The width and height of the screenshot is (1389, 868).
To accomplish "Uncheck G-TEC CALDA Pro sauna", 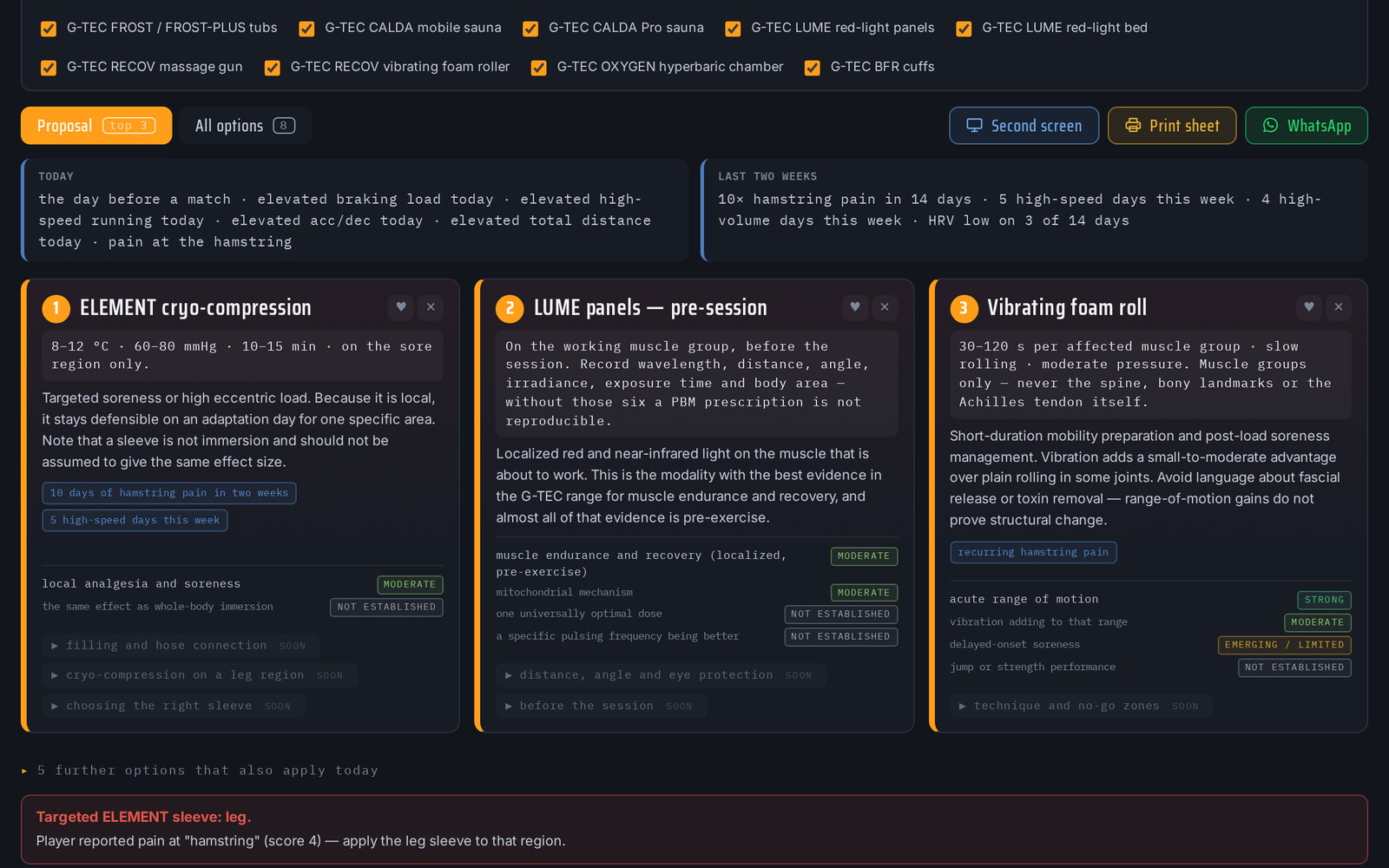I will point(530,29).
